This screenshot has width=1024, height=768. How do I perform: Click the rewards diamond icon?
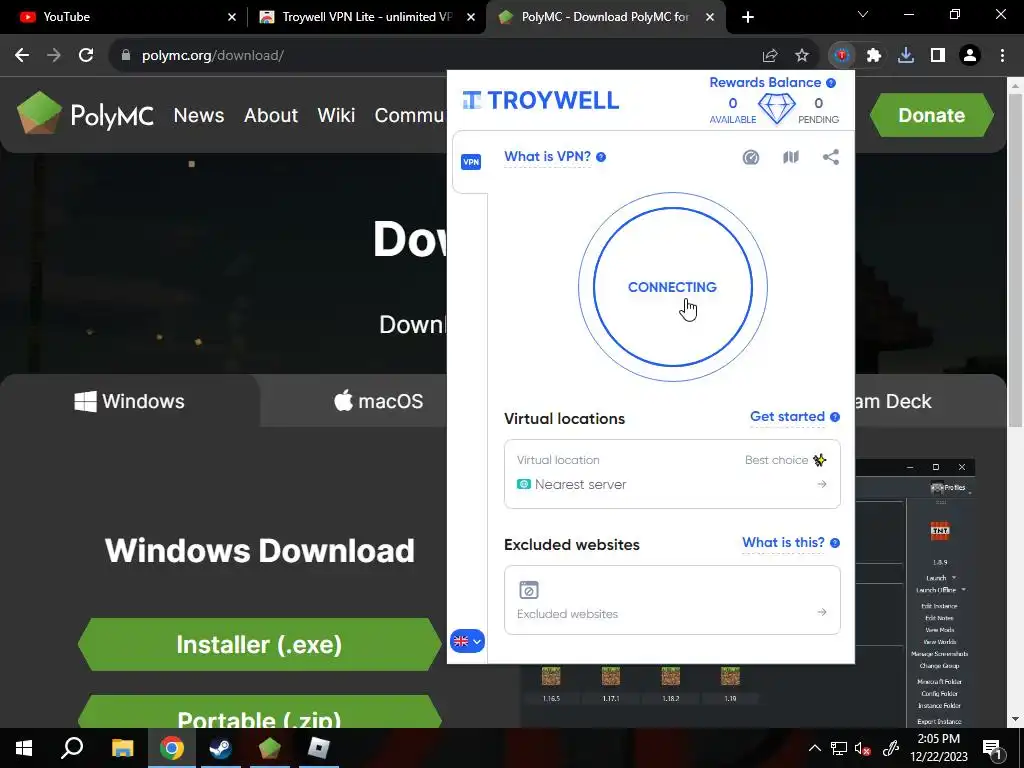pyautogui.click(x=776, y=108)
